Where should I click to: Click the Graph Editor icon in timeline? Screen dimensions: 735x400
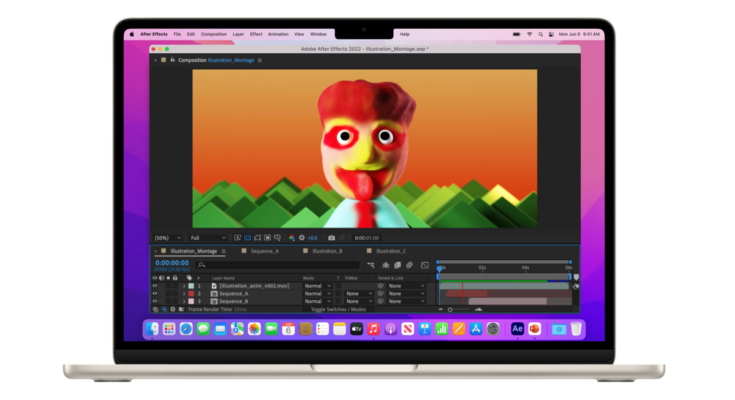coord(424,265)
